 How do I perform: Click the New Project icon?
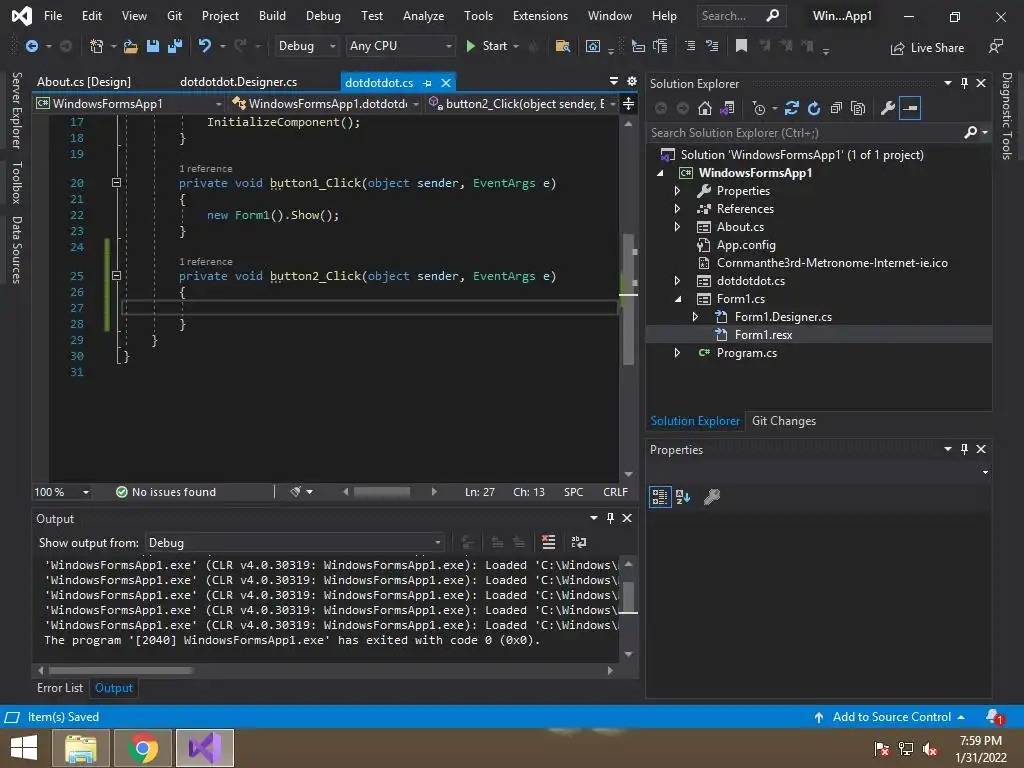[x=97, y=46]
